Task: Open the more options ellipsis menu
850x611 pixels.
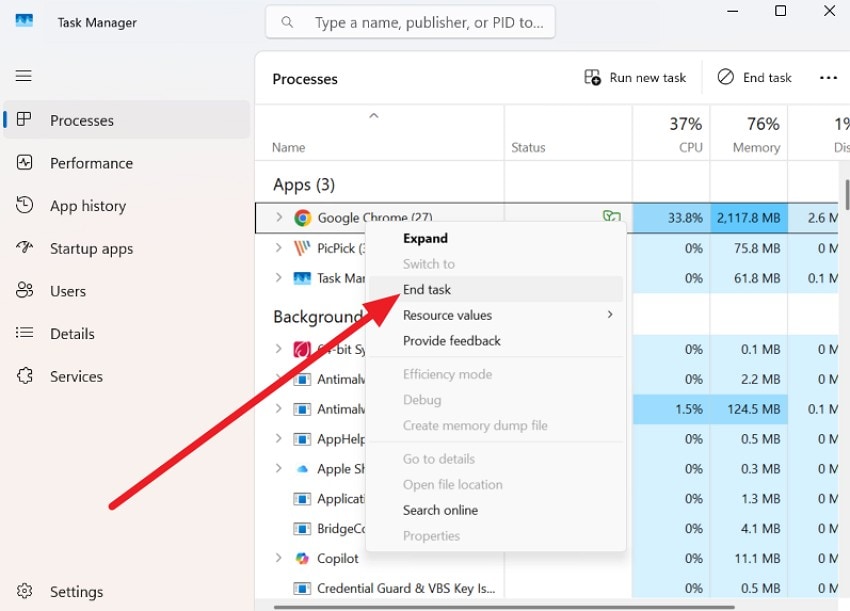Action: (828, 77)
